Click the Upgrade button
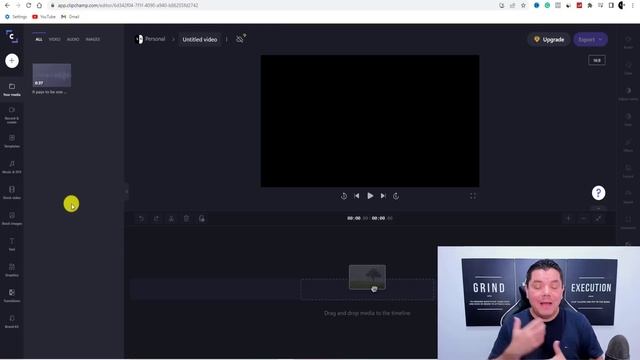Screen dimensions: 640x360 click(549, 40)
